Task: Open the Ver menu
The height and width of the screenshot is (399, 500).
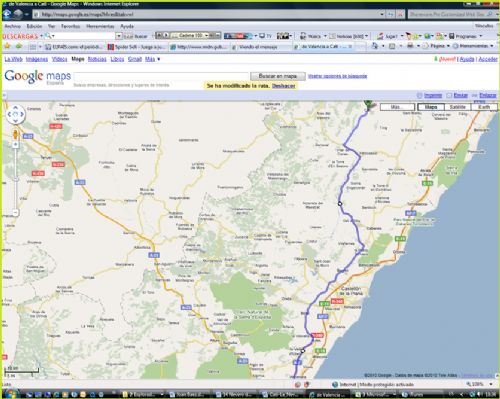Action: (x=52, y=26)
